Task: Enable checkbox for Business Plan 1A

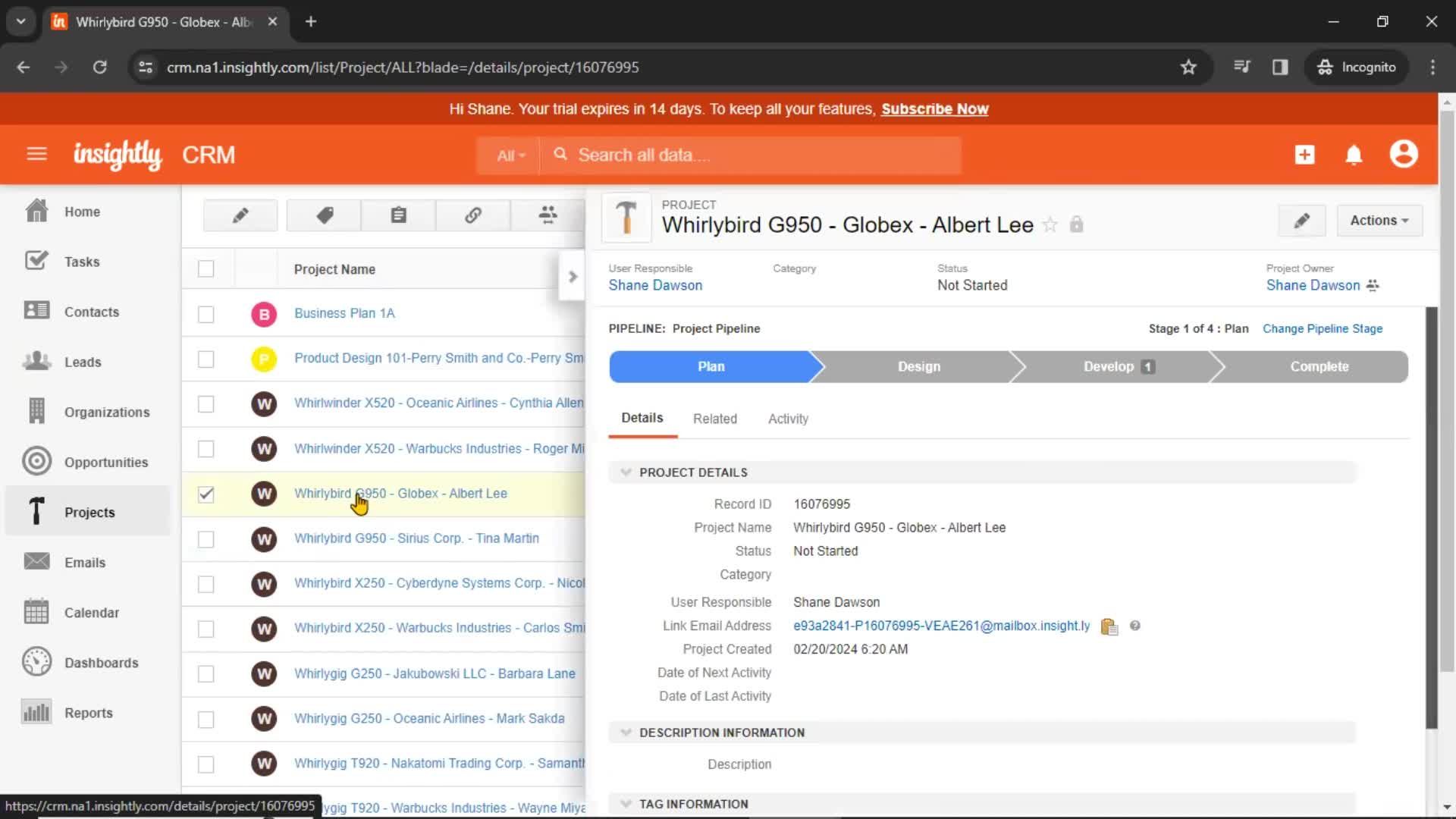Action: pos(206,313)
